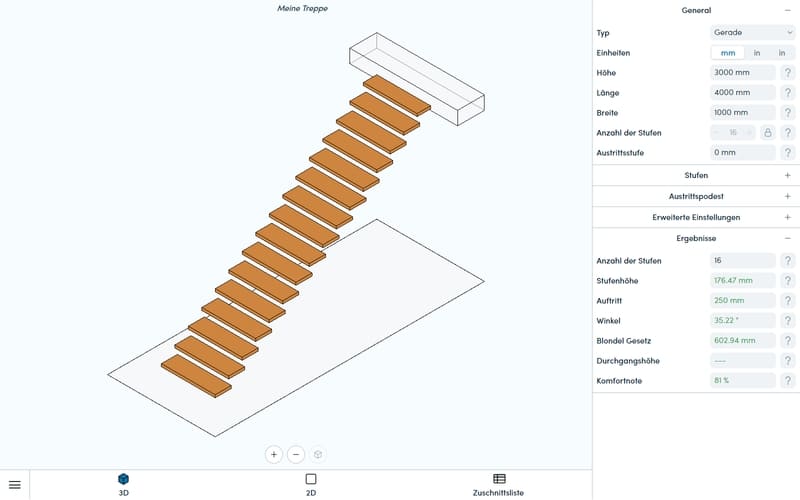The image size is (800, 500).
Task: Zoom out with the minus button
Action: click(296, 454)
